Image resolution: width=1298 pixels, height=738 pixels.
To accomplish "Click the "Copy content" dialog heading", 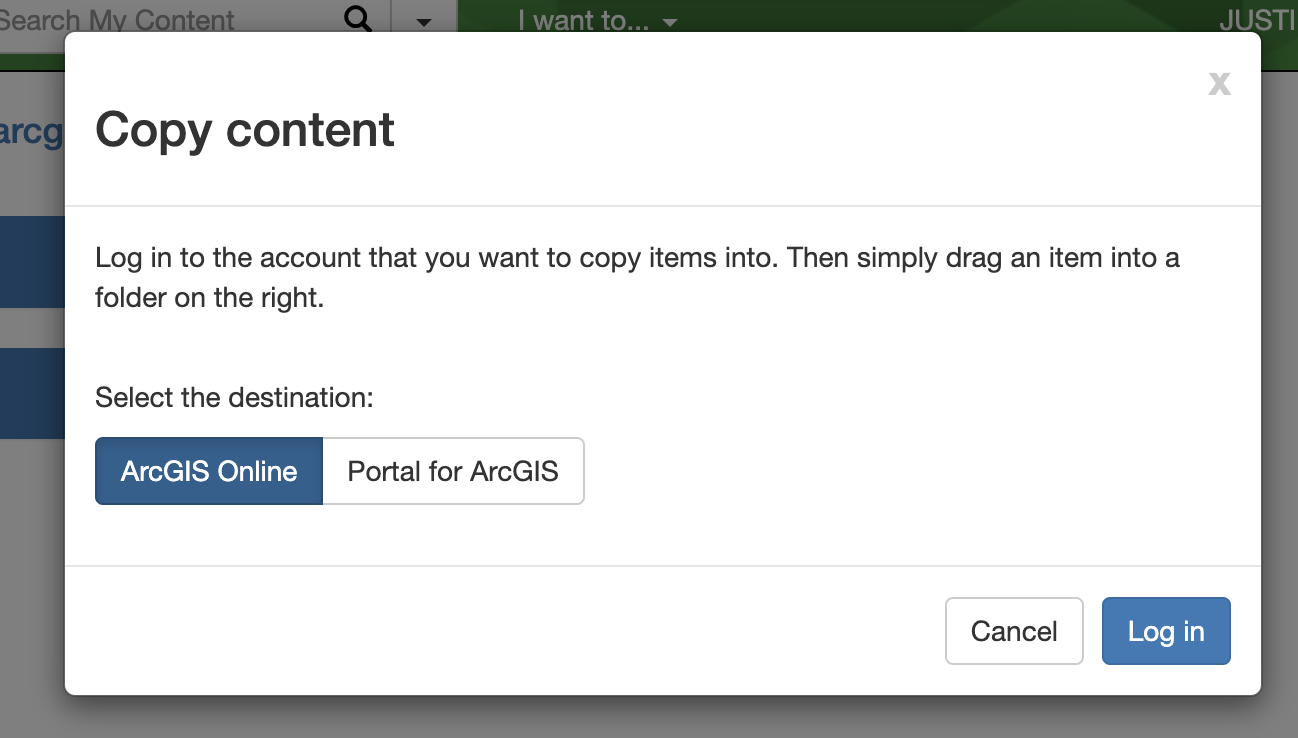I will [245, 130].
